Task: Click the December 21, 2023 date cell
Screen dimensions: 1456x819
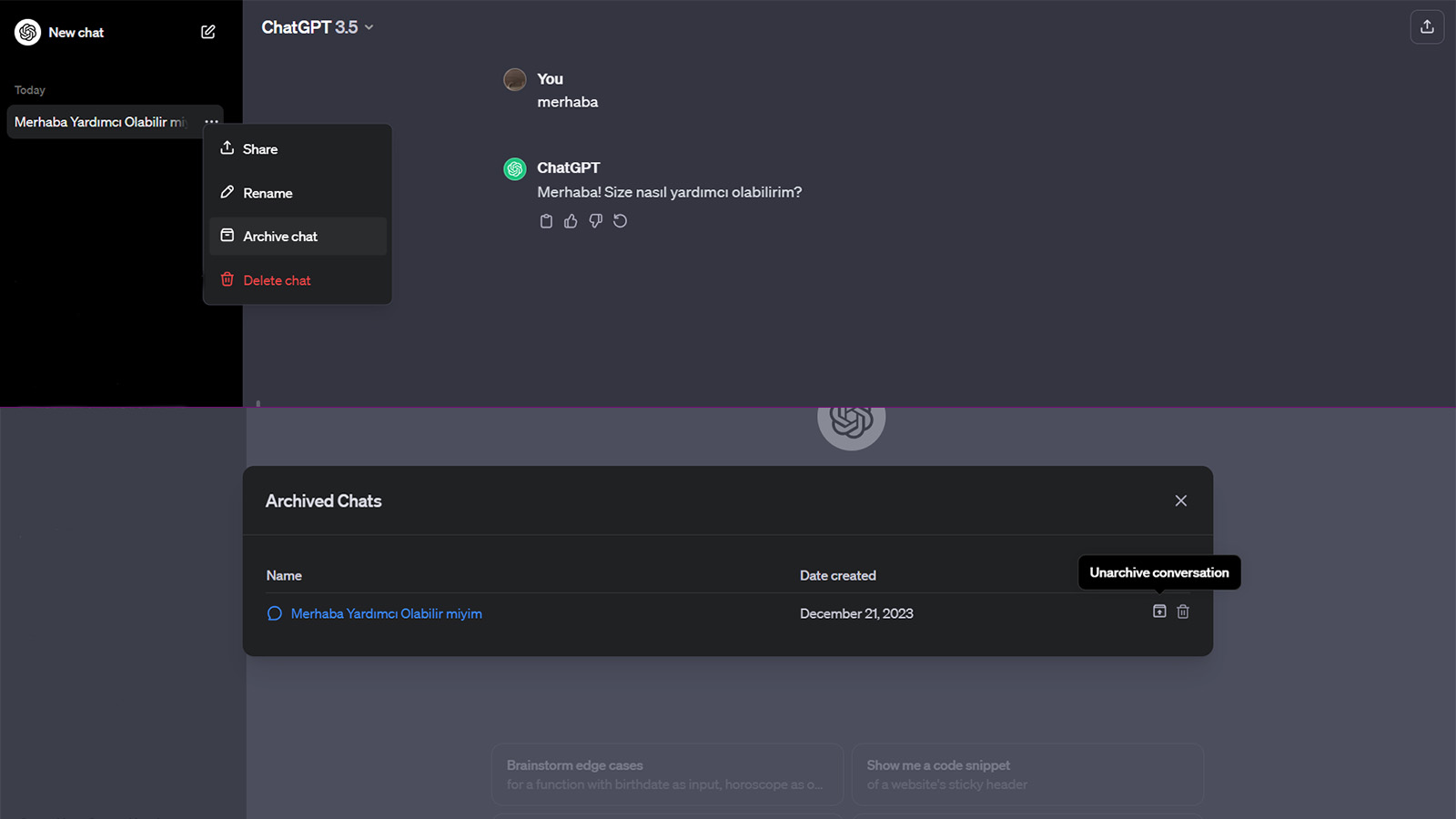Action: pyautogui.click(x=856, y=613)
